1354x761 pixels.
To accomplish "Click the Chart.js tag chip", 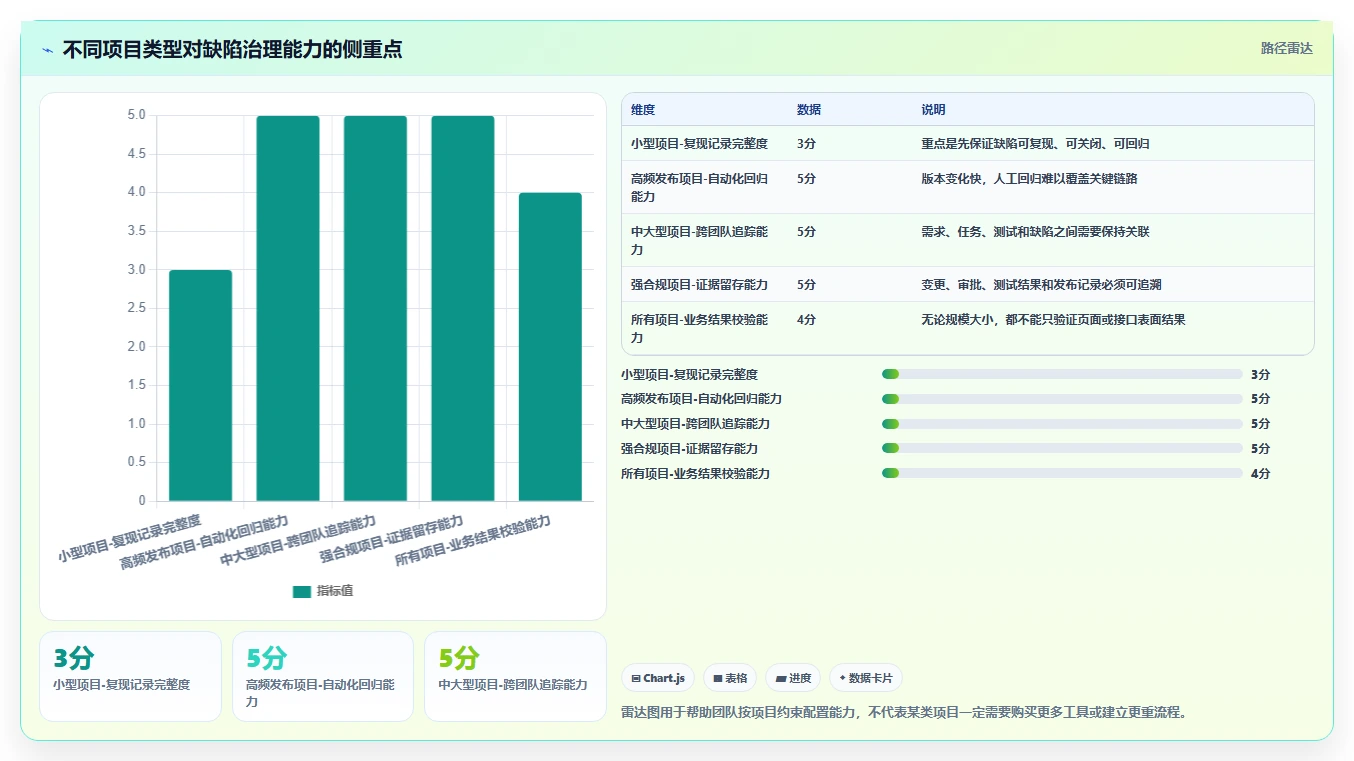I will [x=658, y=678].
